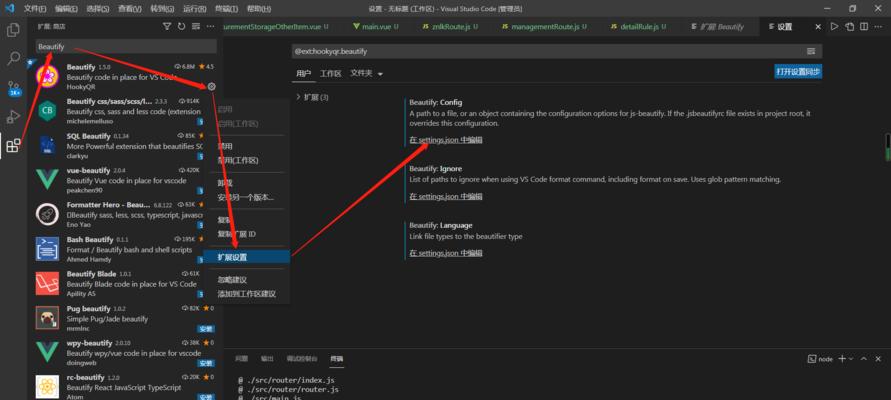Image resolution: width=891 pixels, height=400 pixels.
Task: Select the Pug beautify extension icon
Action: pos(47,318)
